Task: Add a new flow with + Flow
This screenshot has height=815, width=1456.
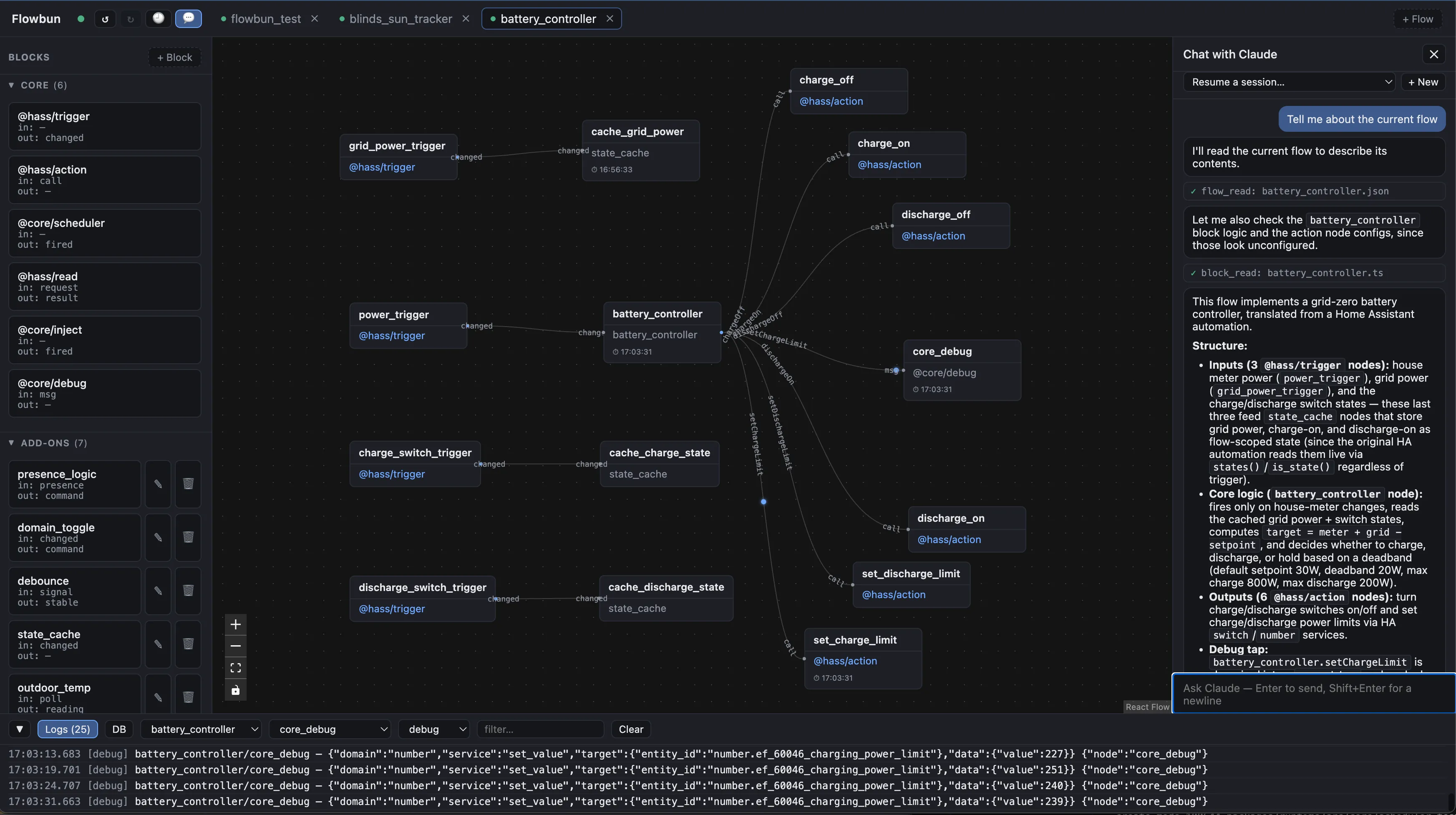Action: point(1418,19)
